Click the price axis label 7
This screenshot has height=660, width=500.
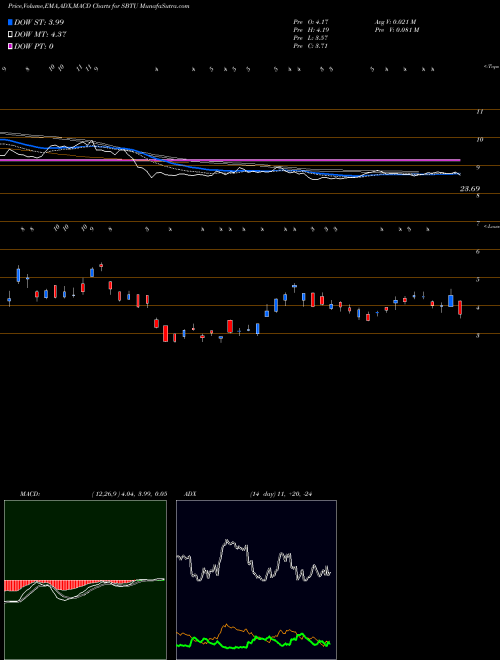coord(478,224)
